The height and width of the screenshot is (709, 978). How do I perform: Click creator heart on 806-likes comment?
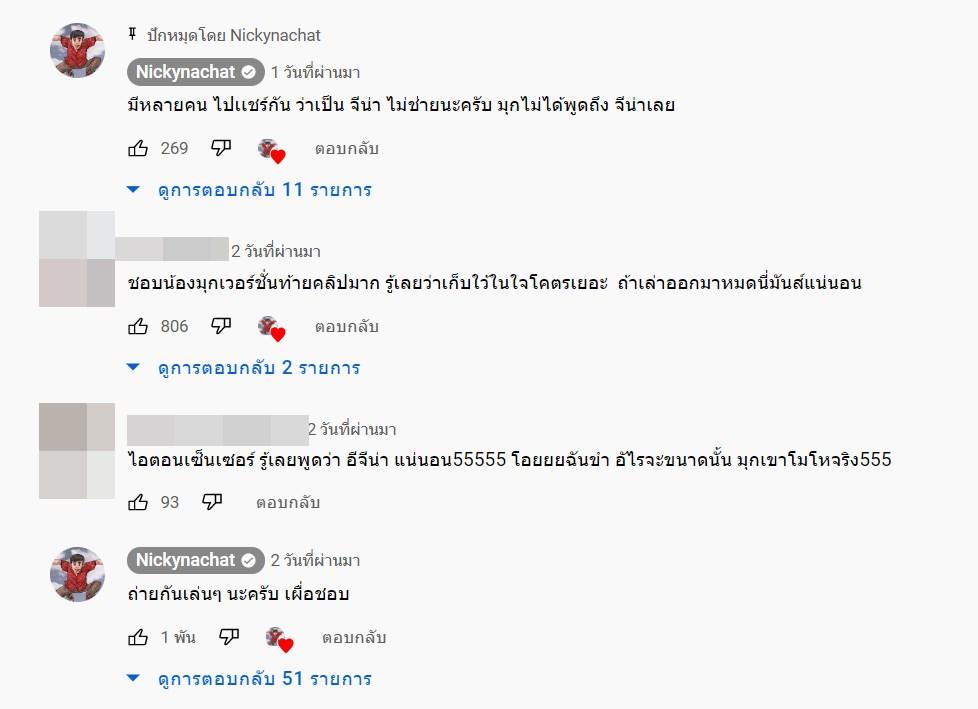click(271, 328)
